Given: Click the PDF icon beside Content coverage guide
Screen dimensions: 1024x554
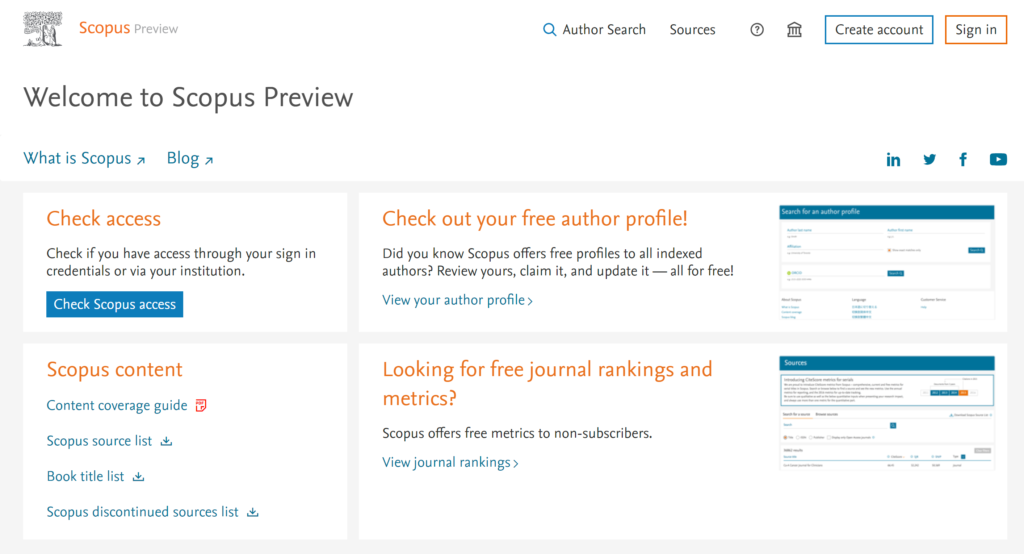Looking at the screenshot, I should [200, 406].
